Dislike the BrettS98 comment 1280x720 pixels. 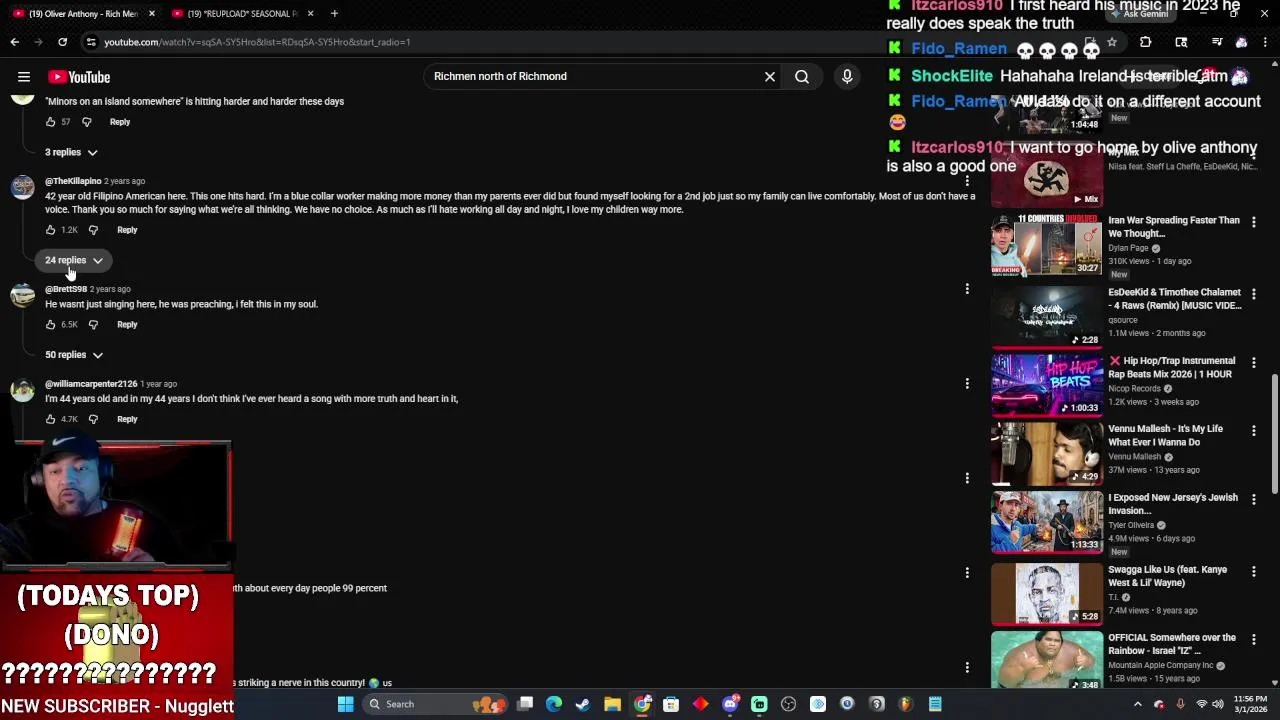click(x=93, y=324)
